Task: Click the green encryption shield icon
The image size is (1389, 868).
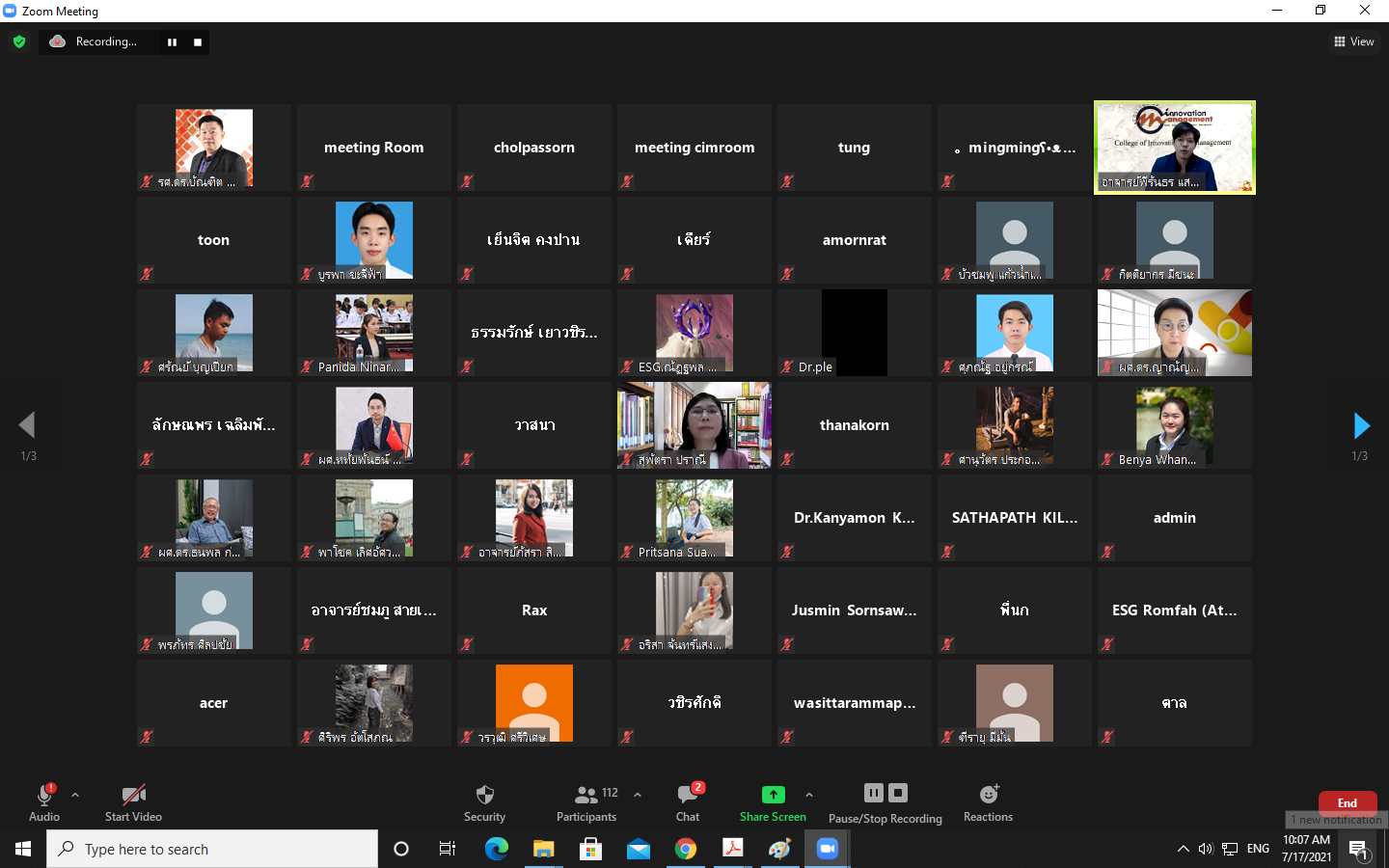Action: tap(19, 41)
